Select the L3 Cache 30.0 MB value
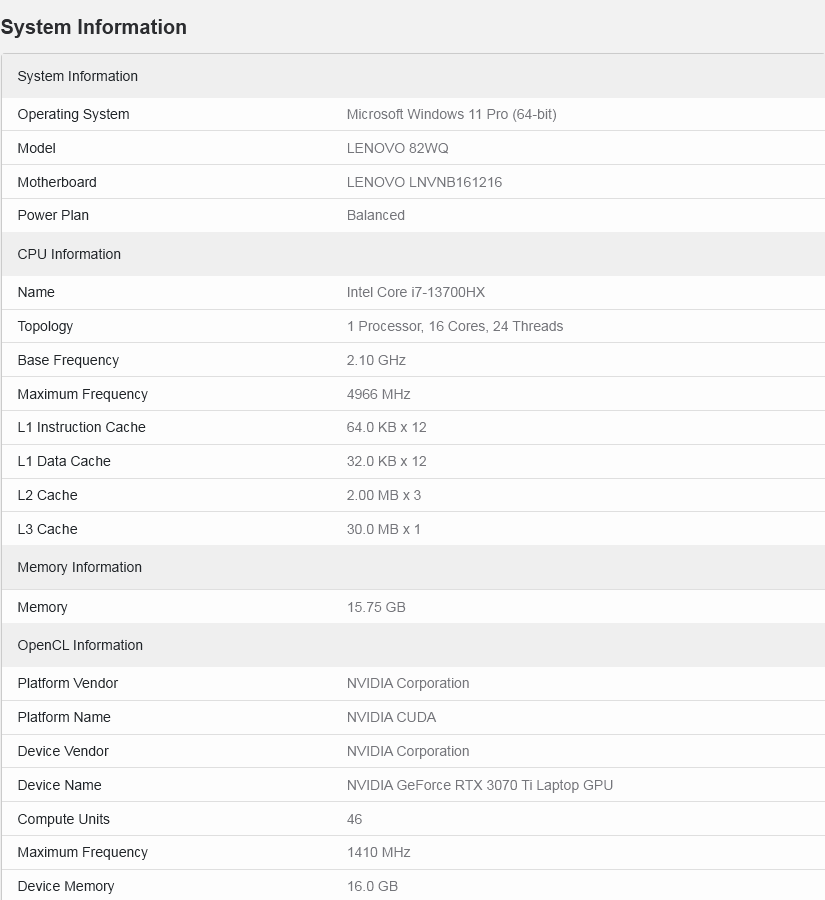The width and height of the screenshot is (825, 900). [383, 529]
